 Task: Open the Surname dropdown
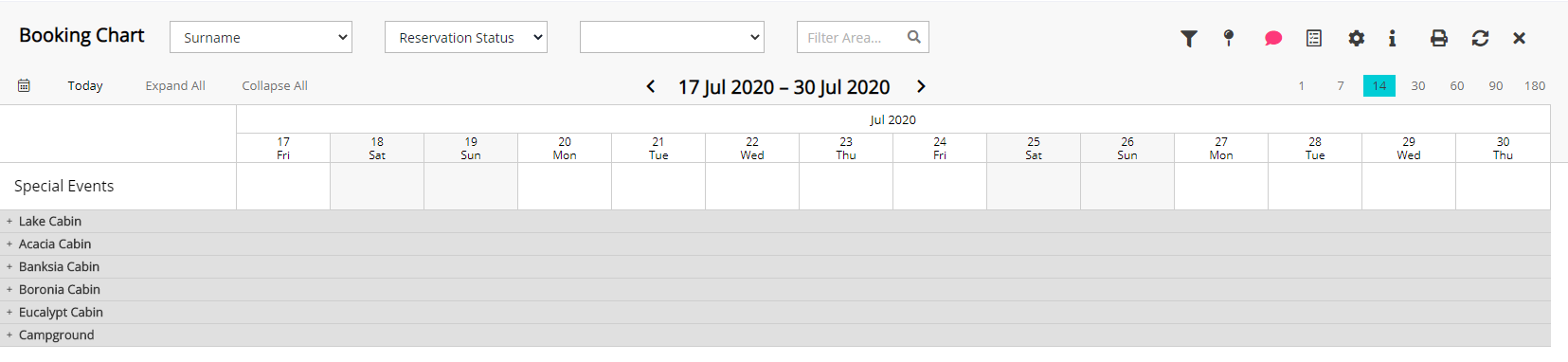(261, 37)
